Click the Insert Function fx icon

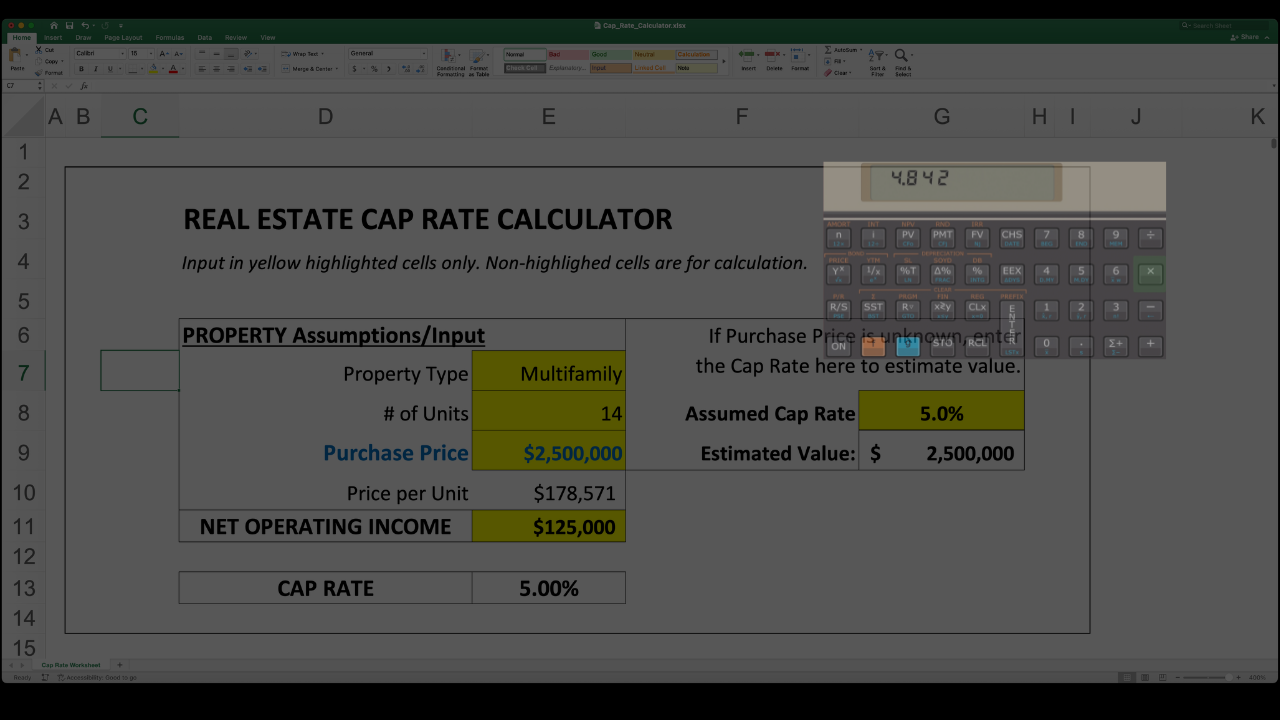pyautogui.click(x=84, y=86)
